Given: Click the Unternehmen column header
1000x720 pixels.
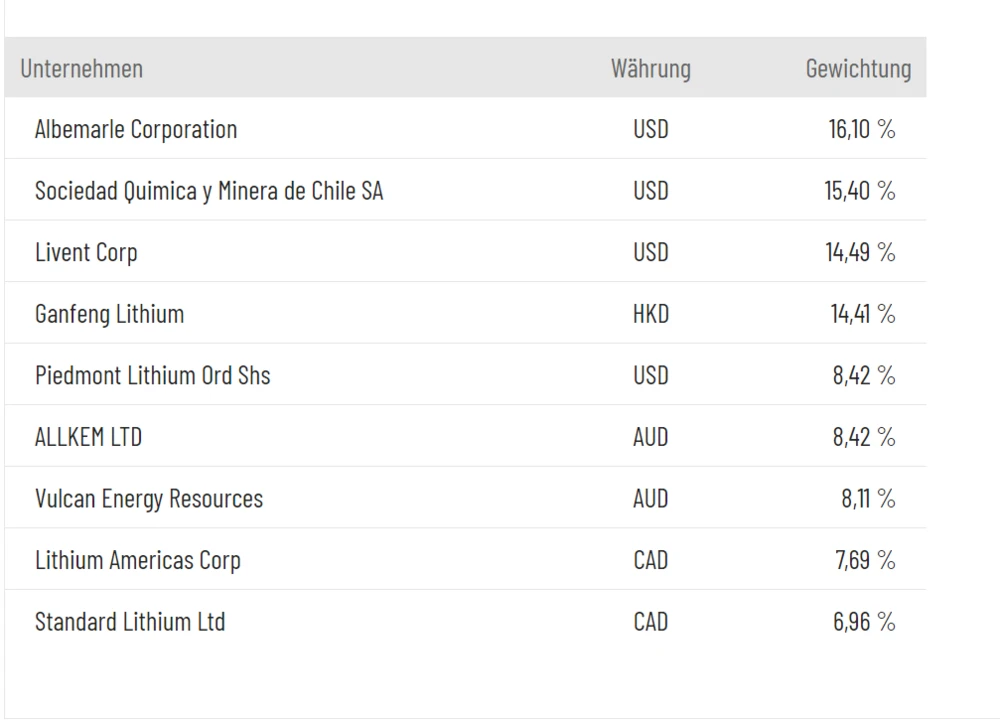Looking at the screenshot, I should 81,69.
